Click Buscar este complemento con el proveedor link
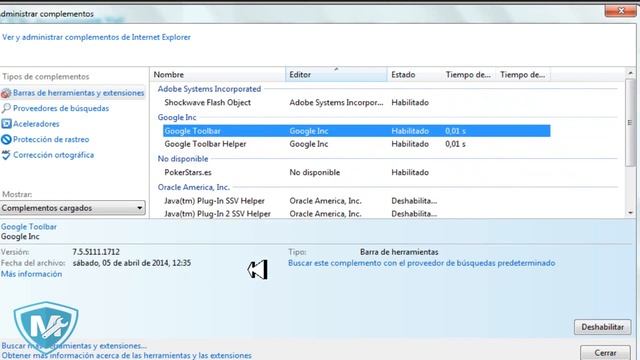 click(x=422, y=263)
